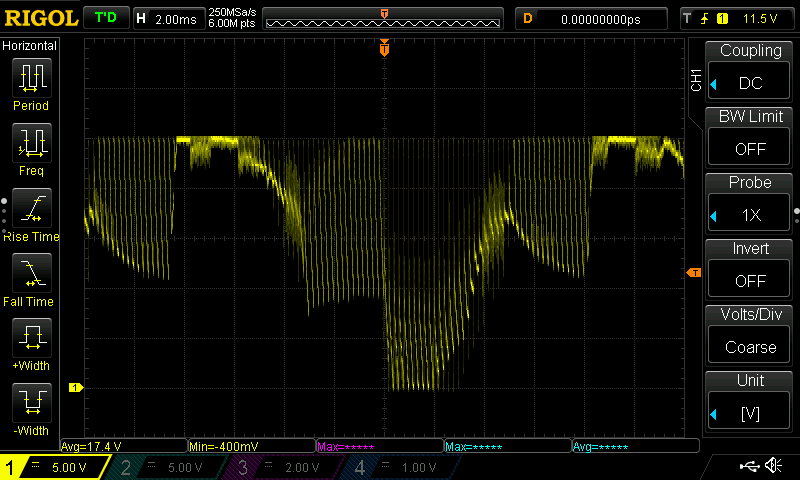800x480 pixels.
Task: Choose the Rise Time measurement icon
Action: point(31,209)
